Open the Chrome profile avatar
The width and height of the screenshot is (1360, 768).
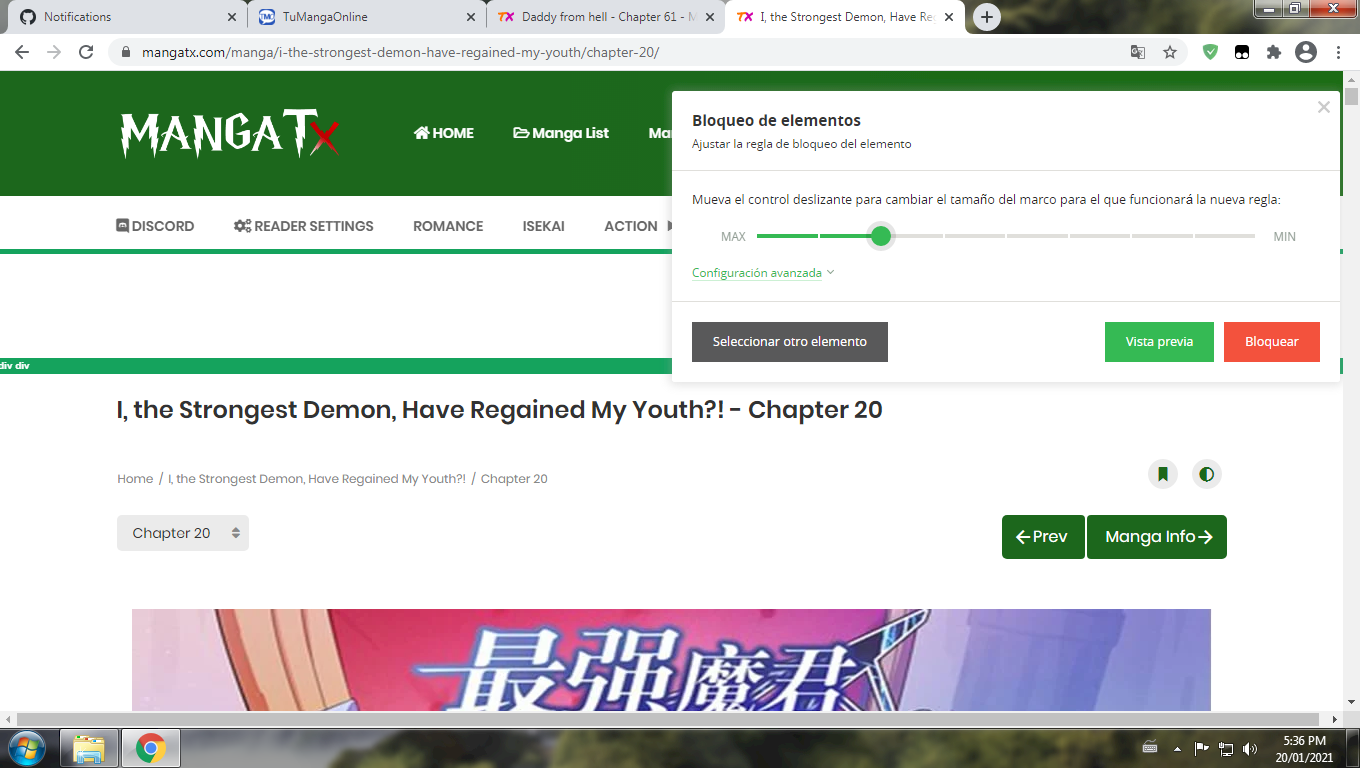click(x=1306, y=52)
